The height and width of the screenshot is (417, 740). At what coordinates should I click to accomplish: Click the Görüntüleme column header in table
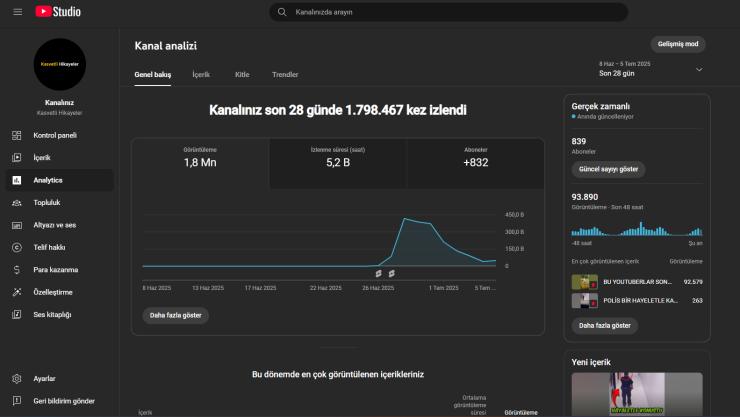[x=521, y=412]
